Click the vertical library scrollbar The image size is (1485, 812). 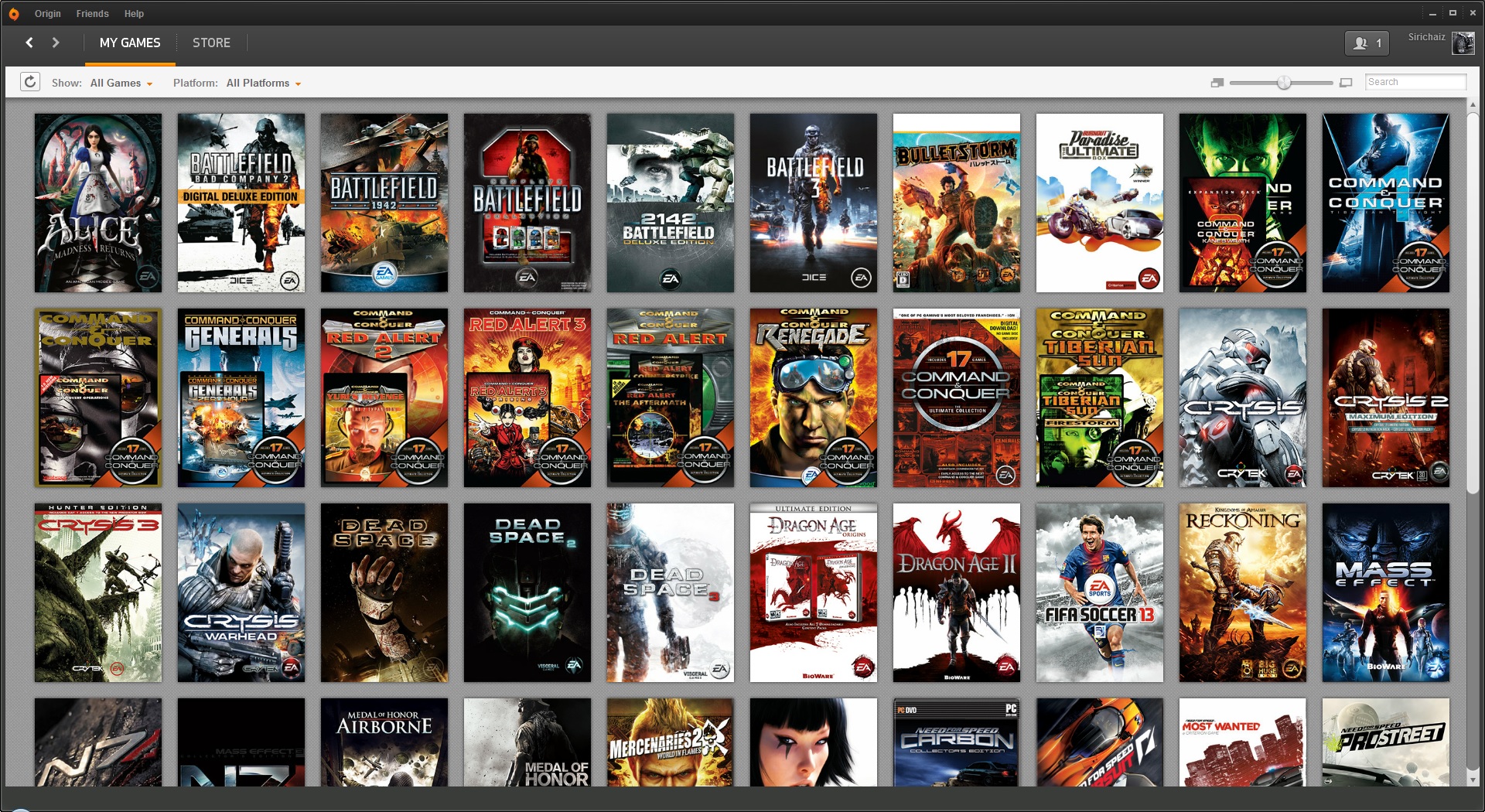point(1473,302)
